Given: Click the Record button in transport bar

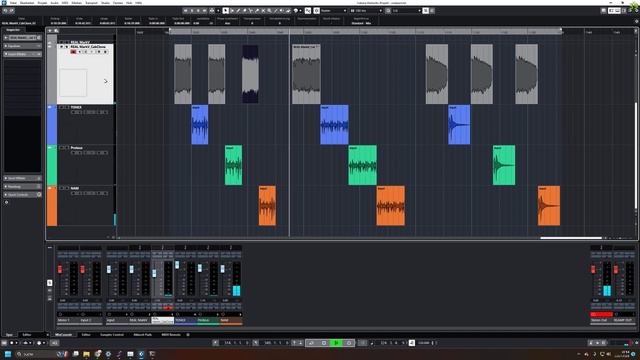Looking at the screenshot, I should click(x=349, y=343).
